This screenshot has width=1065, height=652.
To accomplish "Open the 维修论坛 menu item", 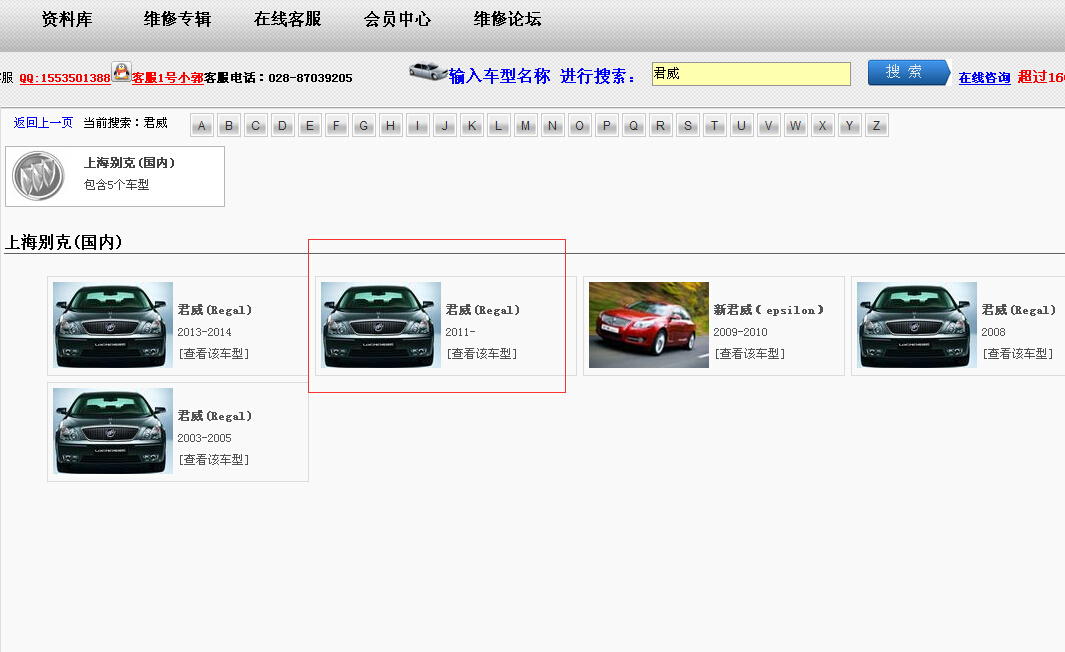I will click(x=507, y=19).
